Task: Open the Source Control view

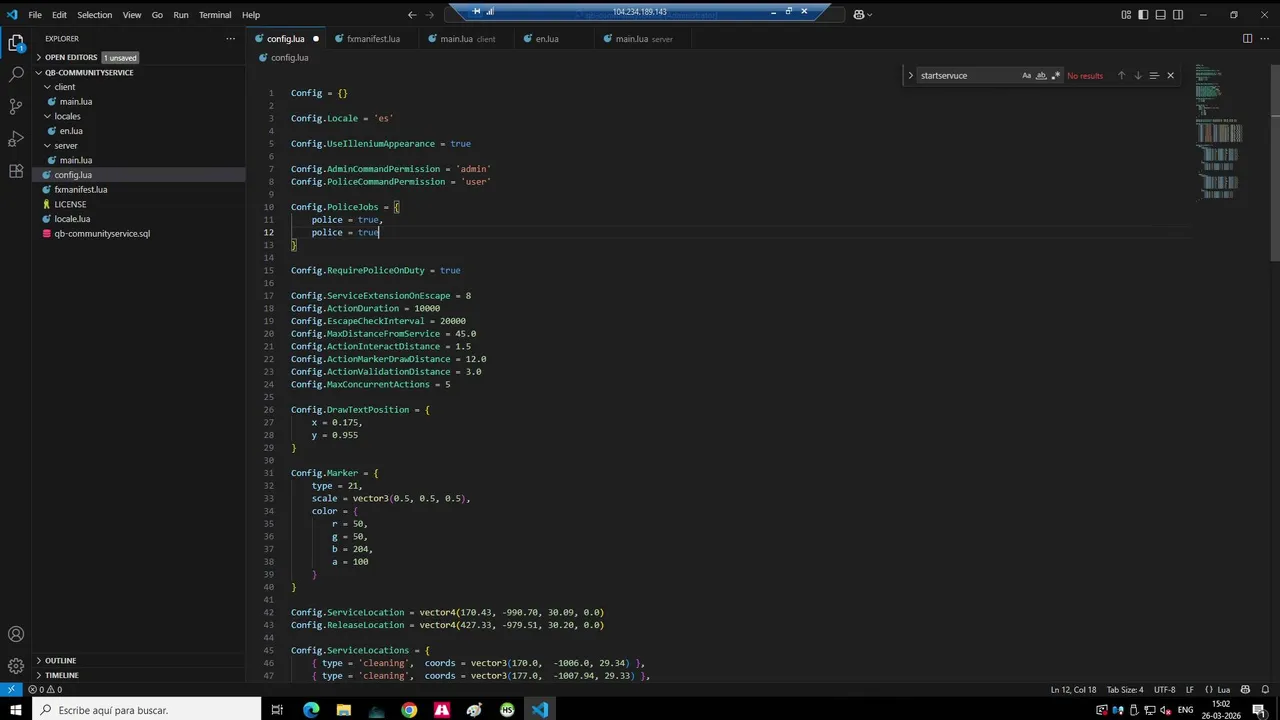Action: pos(16,106)
